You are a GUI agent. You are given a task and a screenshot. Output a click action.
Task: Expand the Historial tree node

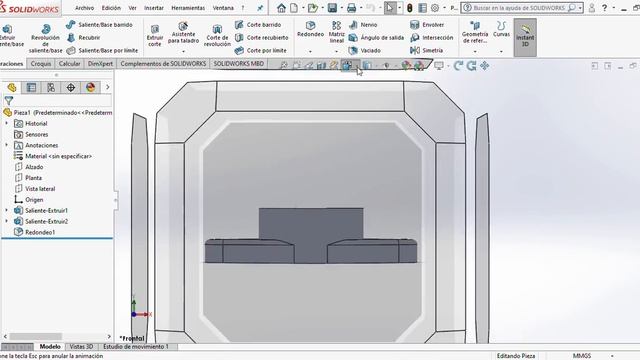pos(7,123)
